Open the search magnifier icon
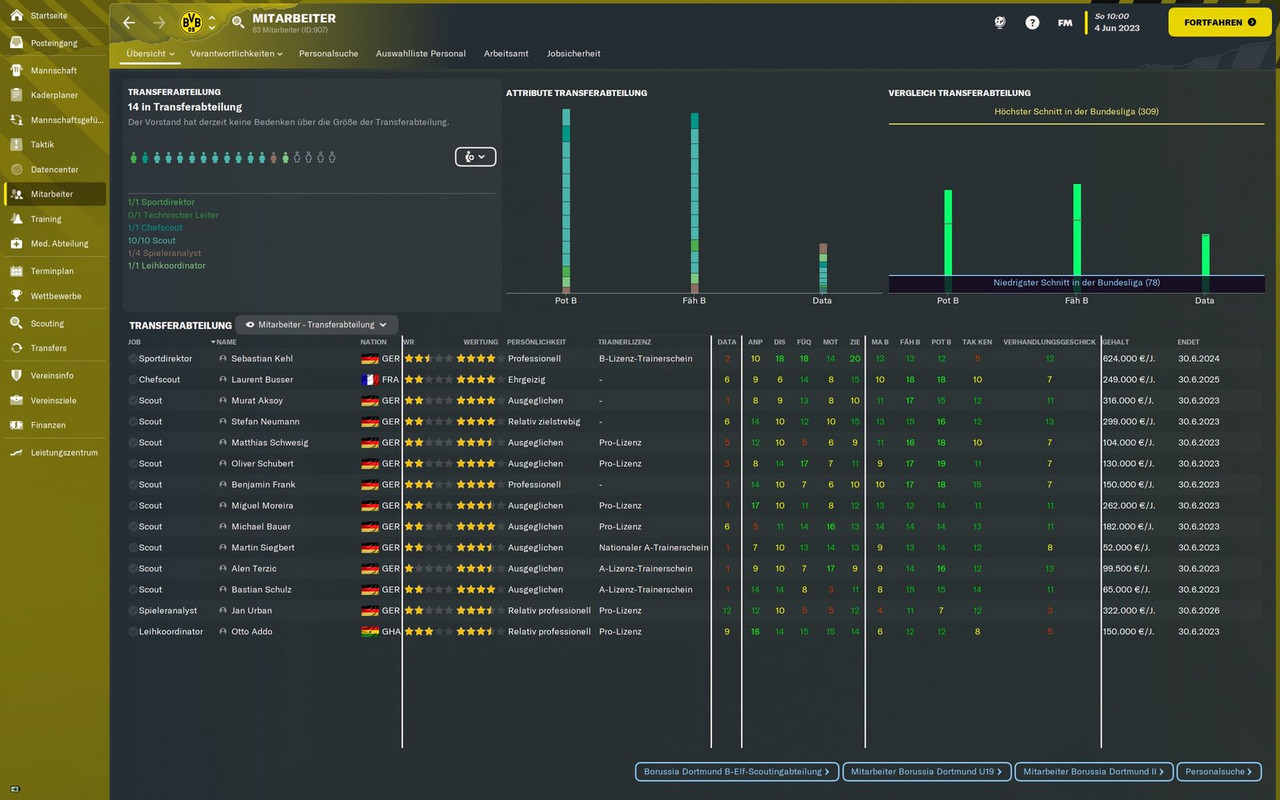 238,22
